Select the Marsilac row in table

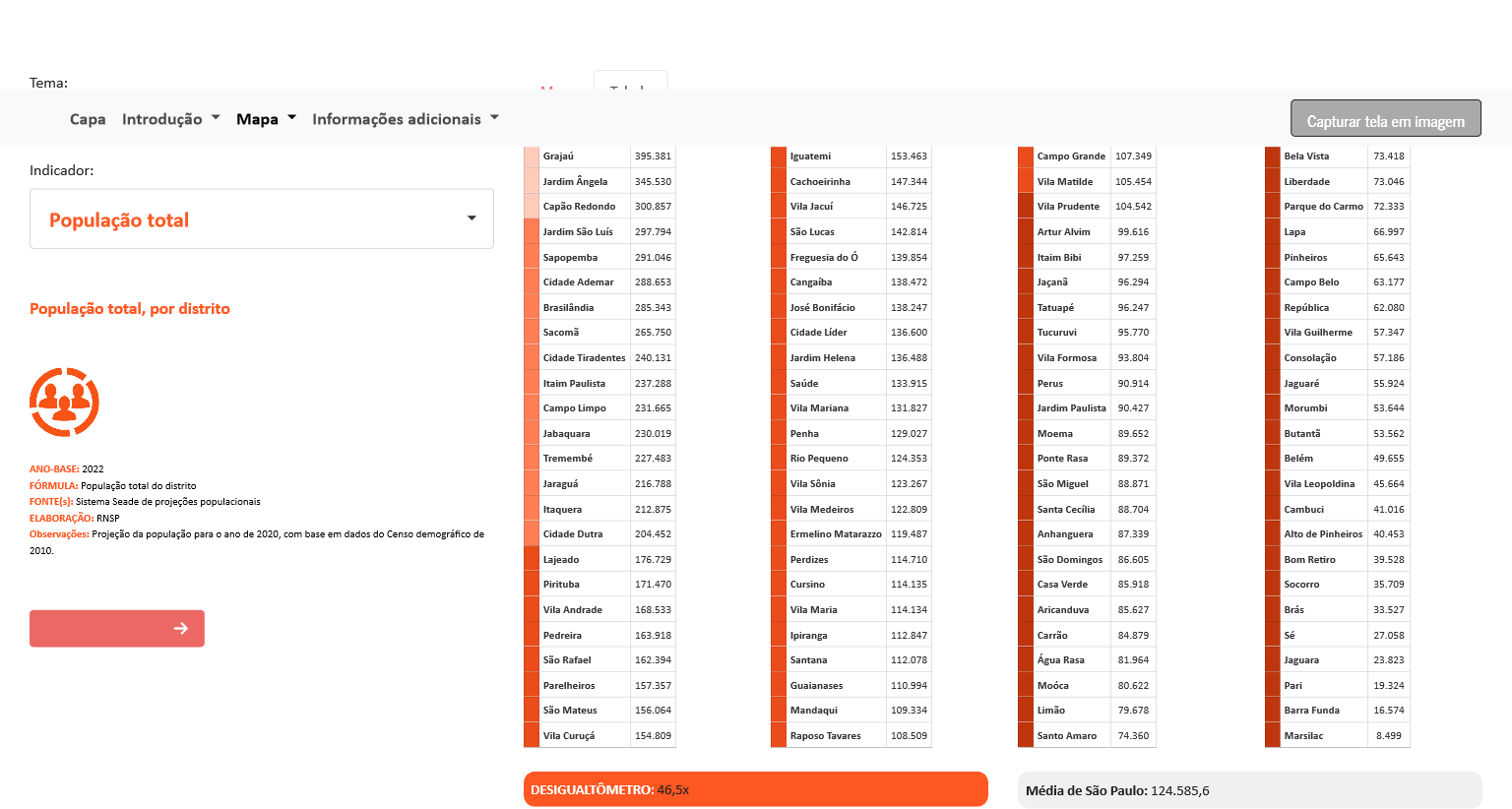[x=1337, y=736]
